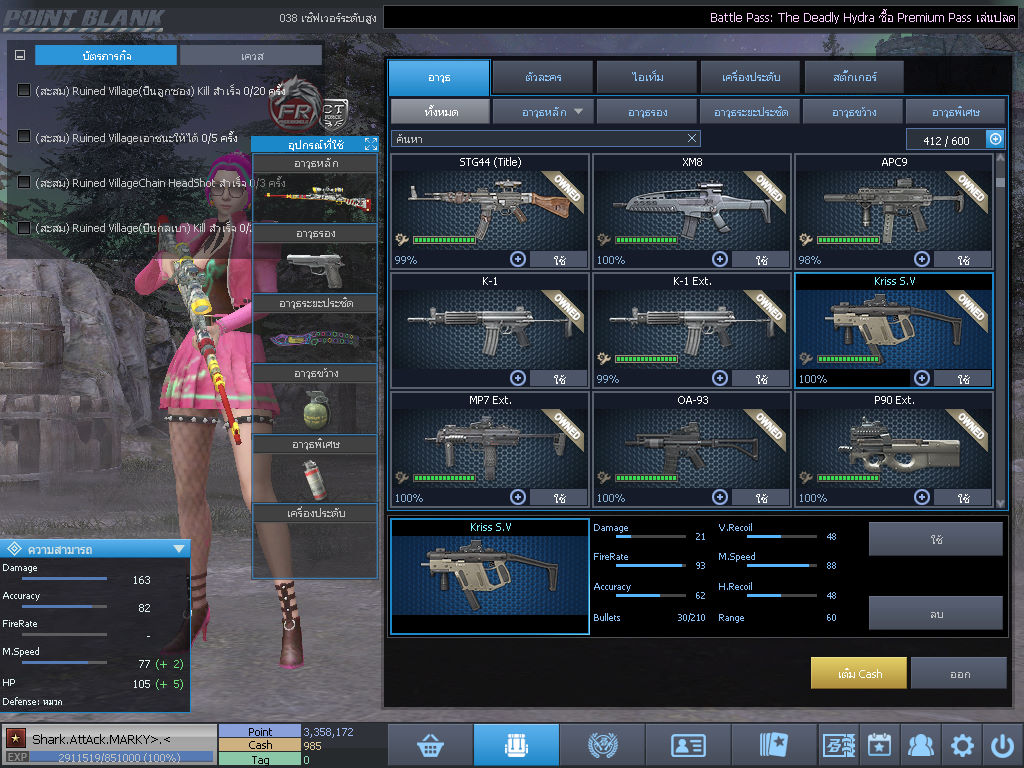Tick the last Ruined Village Kill mission checkbox
Screen dimensions: 1024x768
point(24,227)
